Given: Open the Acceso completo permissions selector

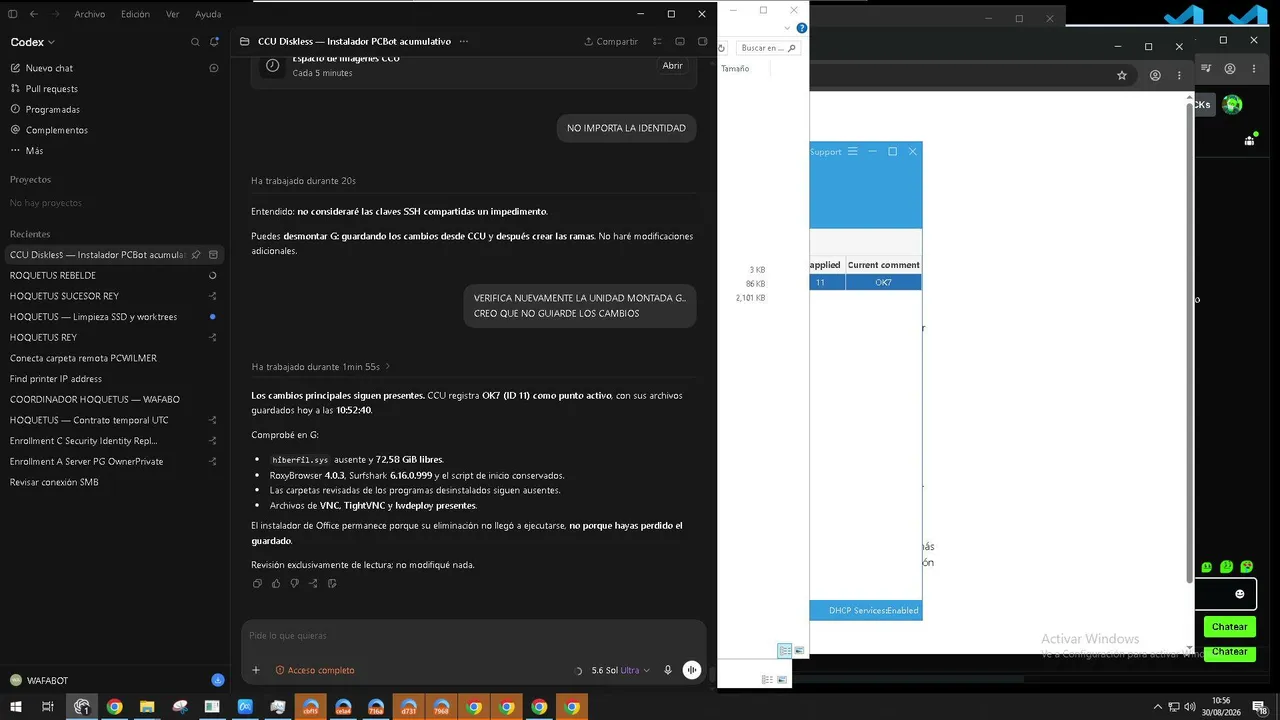Looking at the screenshot, I should (315, 670).
